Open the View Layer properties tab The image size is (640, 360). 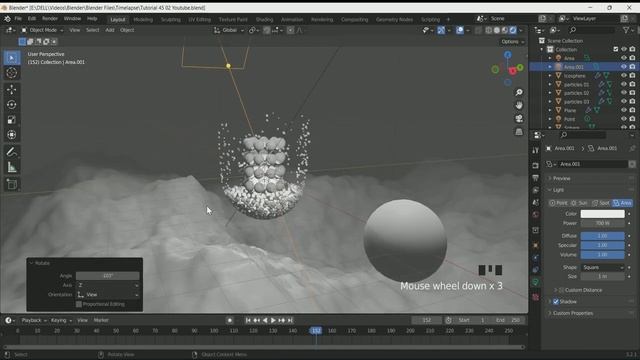click(536, 190)
